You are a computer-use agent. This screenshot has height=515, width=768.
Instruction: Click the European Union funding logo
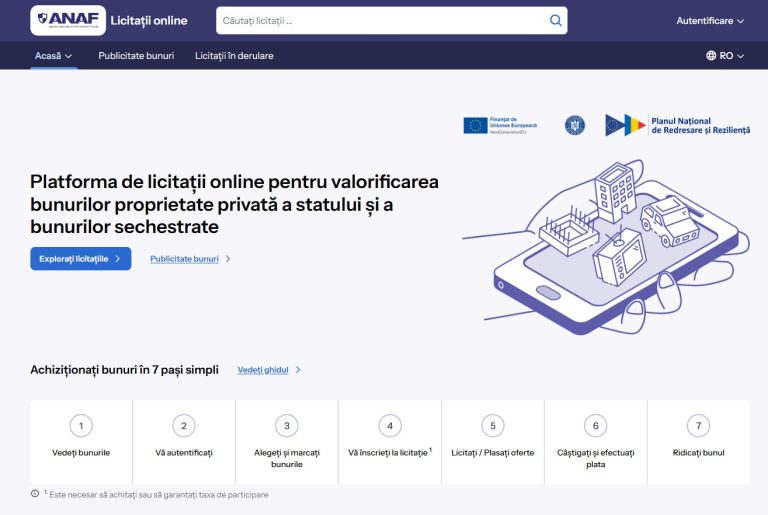pos(500,125)
